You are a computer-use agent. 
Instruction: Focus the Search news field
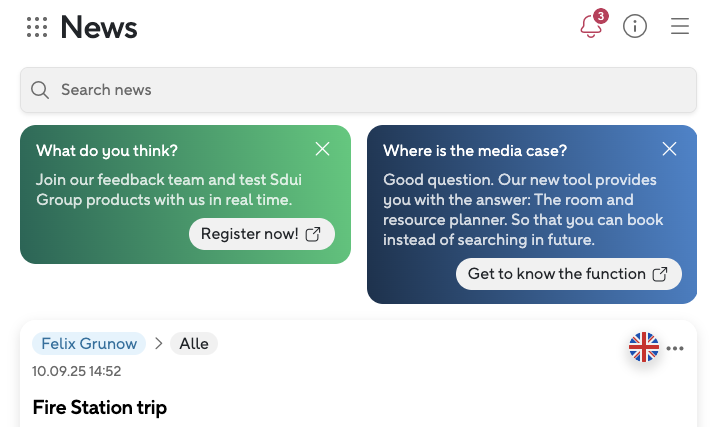[x=360, y=90]
